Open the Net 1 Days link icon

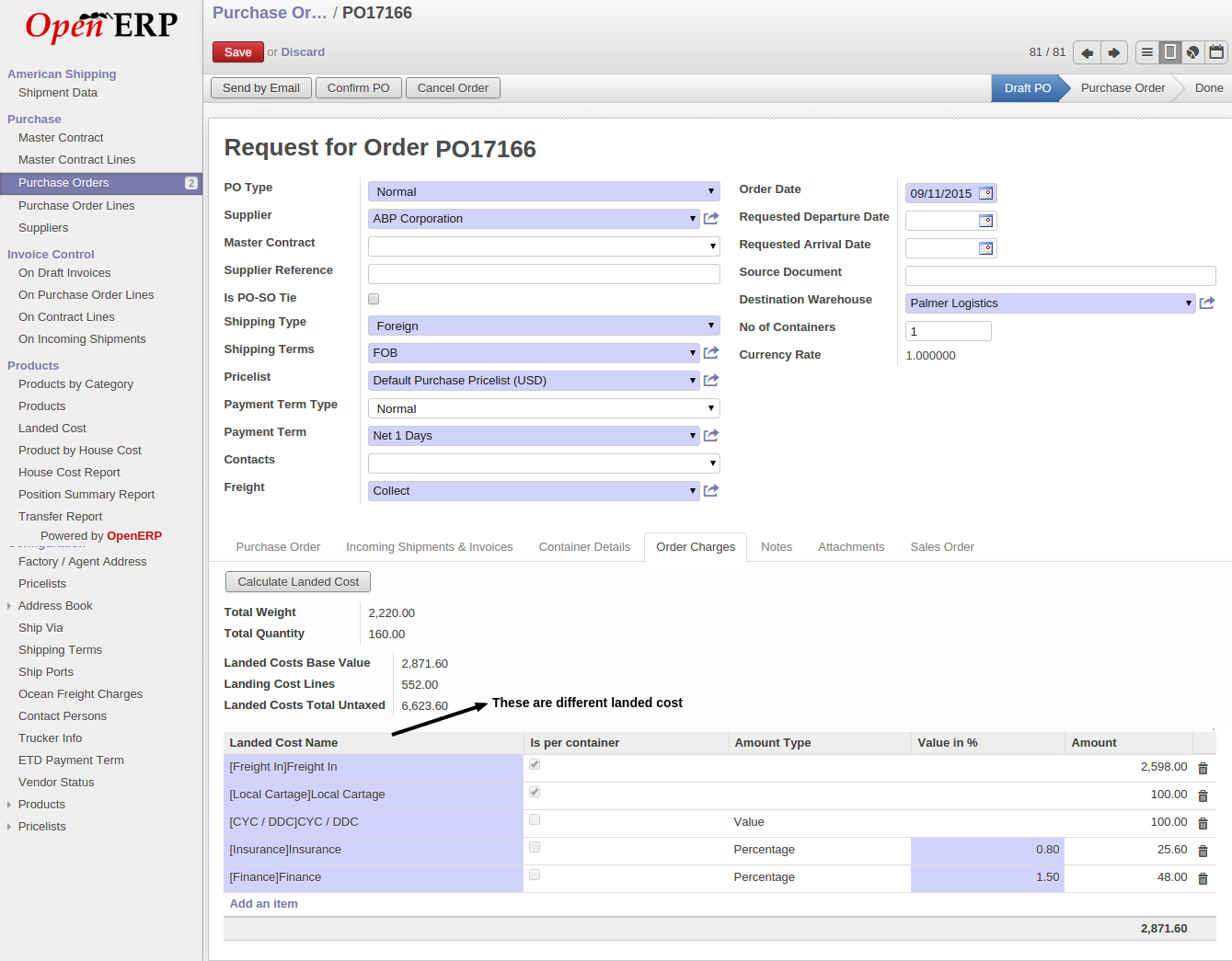coord(711,436)
